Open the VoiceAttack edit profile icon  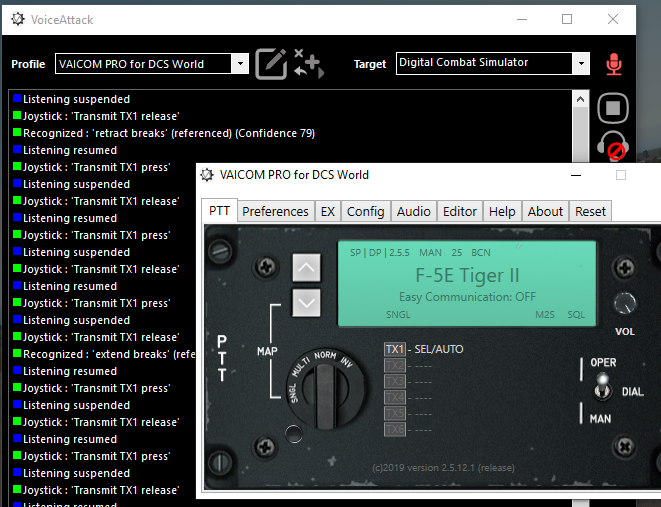coord(271,64)
